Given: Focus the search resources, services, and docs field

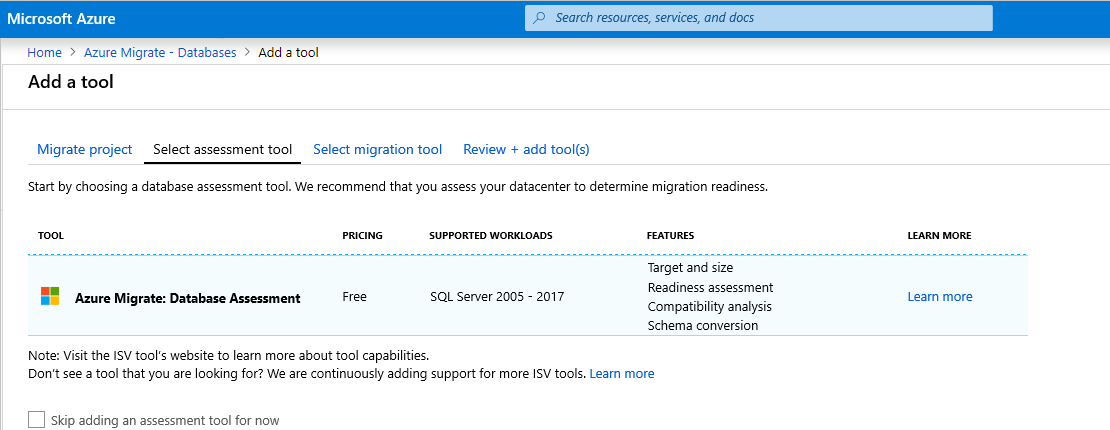Looking at the screenshot, I should [760, 18].
